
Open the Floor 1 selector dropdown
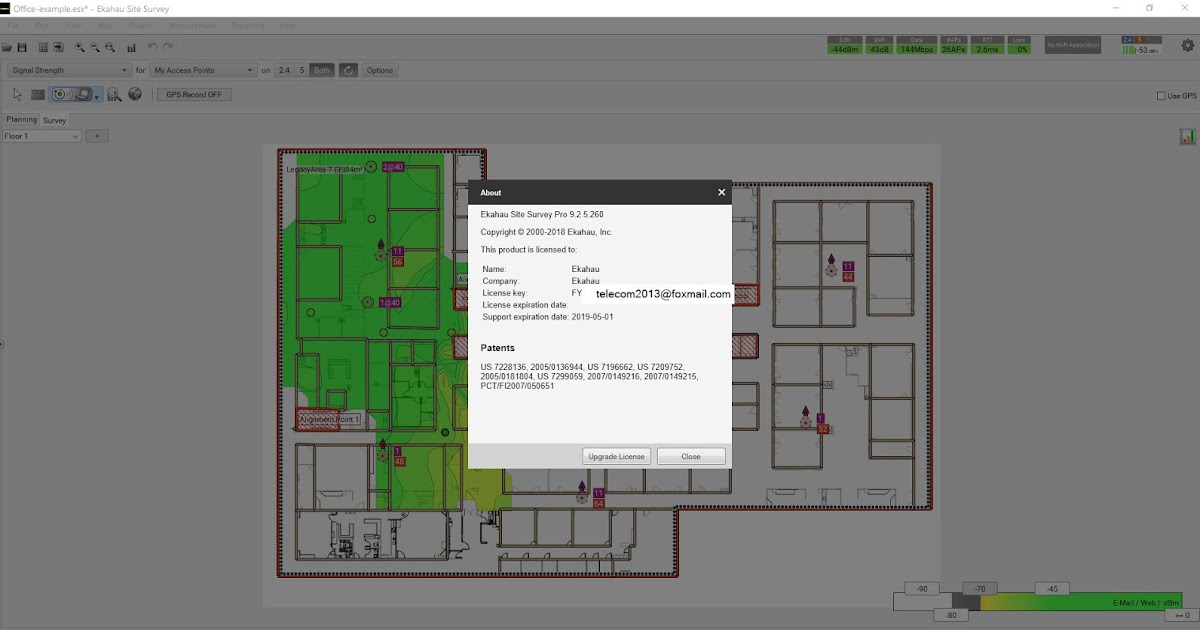(41, 136)
